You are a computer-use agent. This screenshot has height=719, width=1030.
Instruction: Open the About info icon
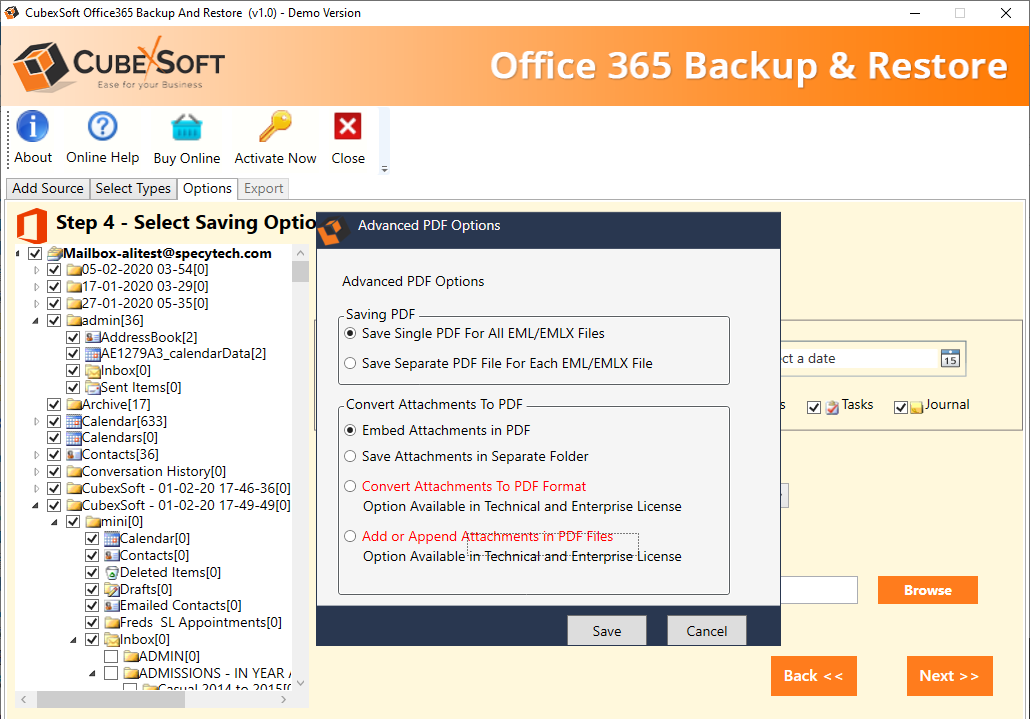33,127
